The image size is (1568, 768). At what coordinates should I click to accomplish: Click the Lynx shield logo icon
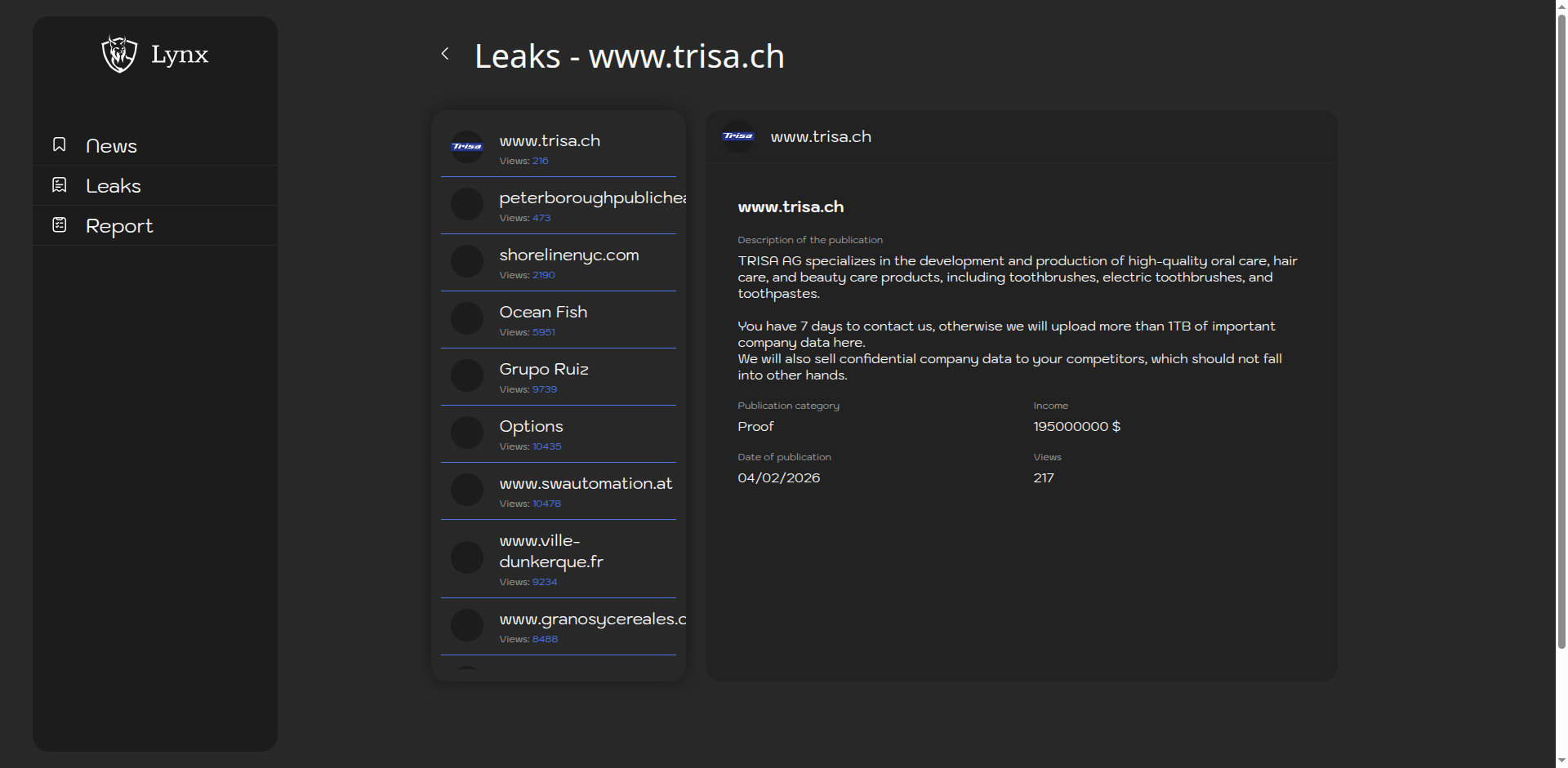[x=119, y=54]
